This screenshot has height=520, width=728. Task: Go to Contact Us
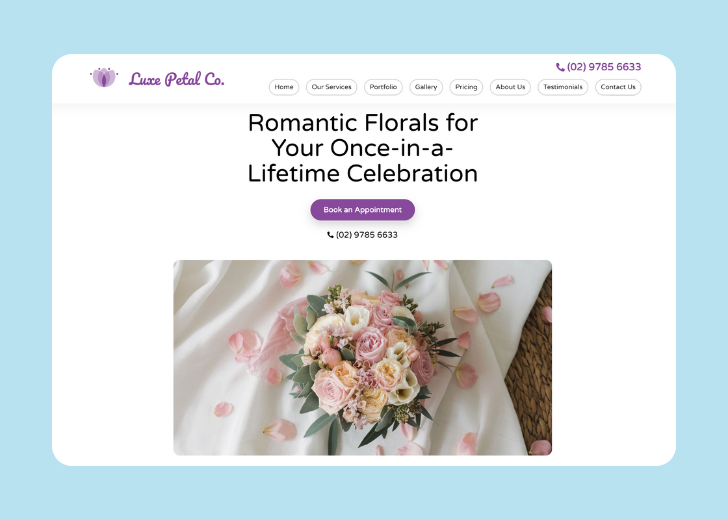618,87
